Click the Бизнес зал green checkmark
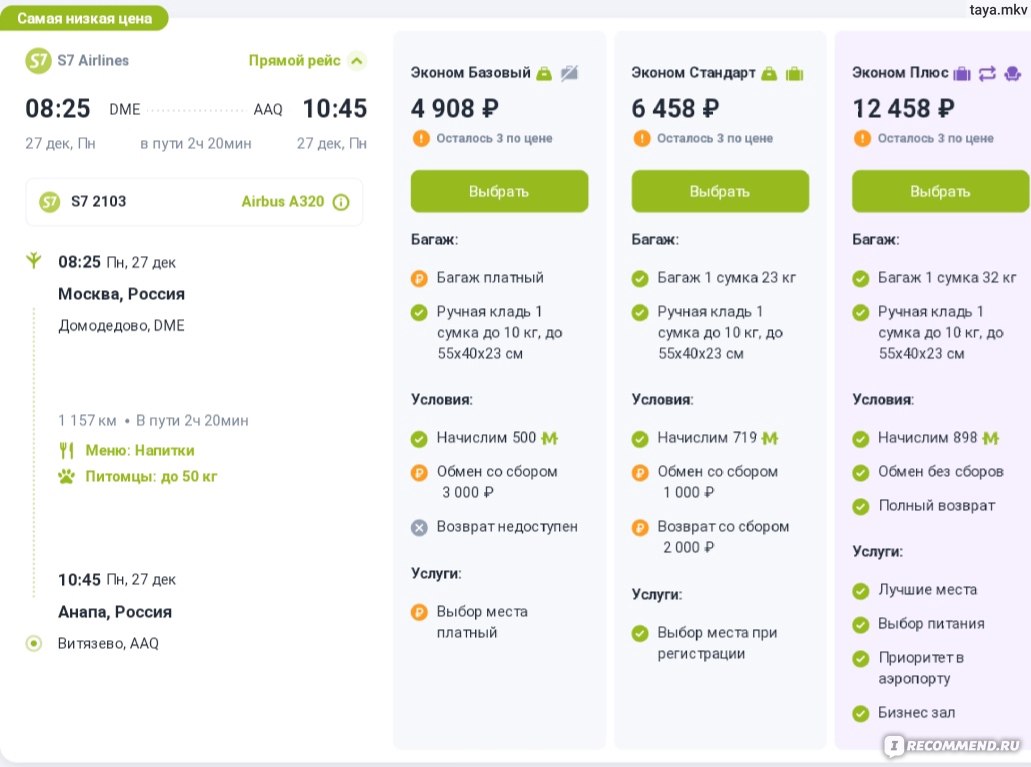The width and height of the screenshot is (1031, 767). (860, 713)
